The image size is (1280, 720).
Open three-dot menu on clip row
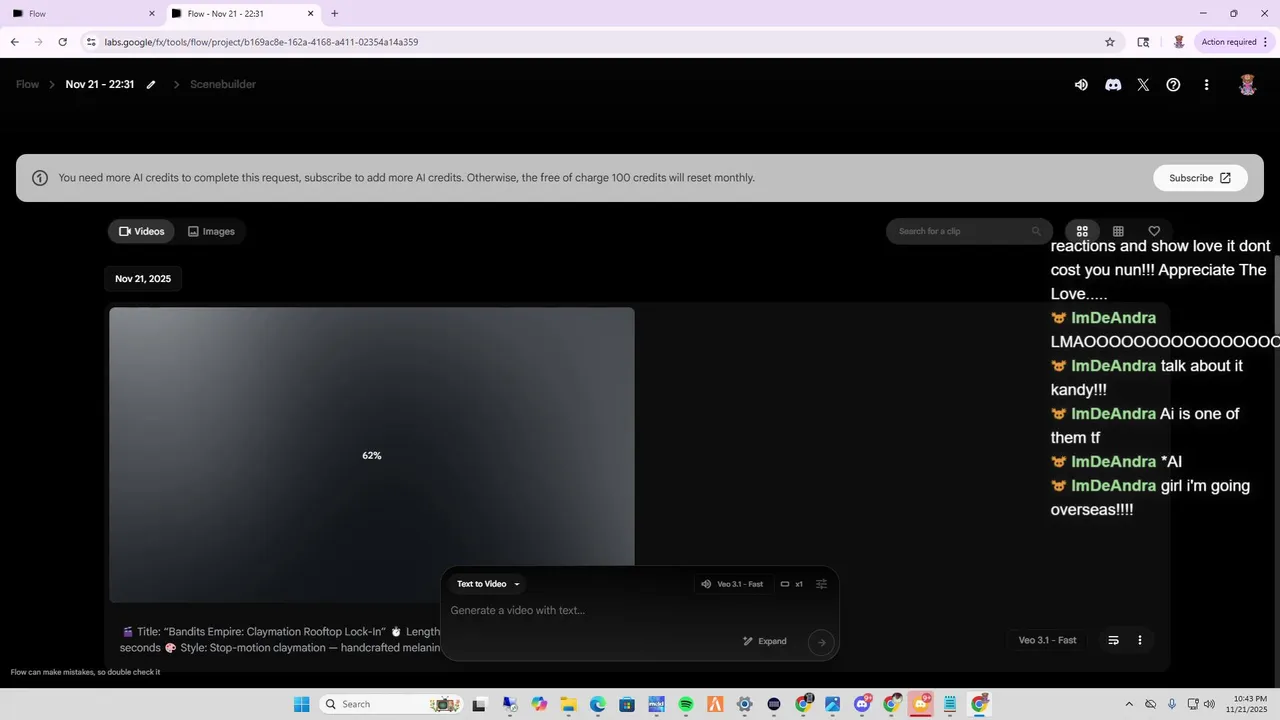tap(1140, 640)
